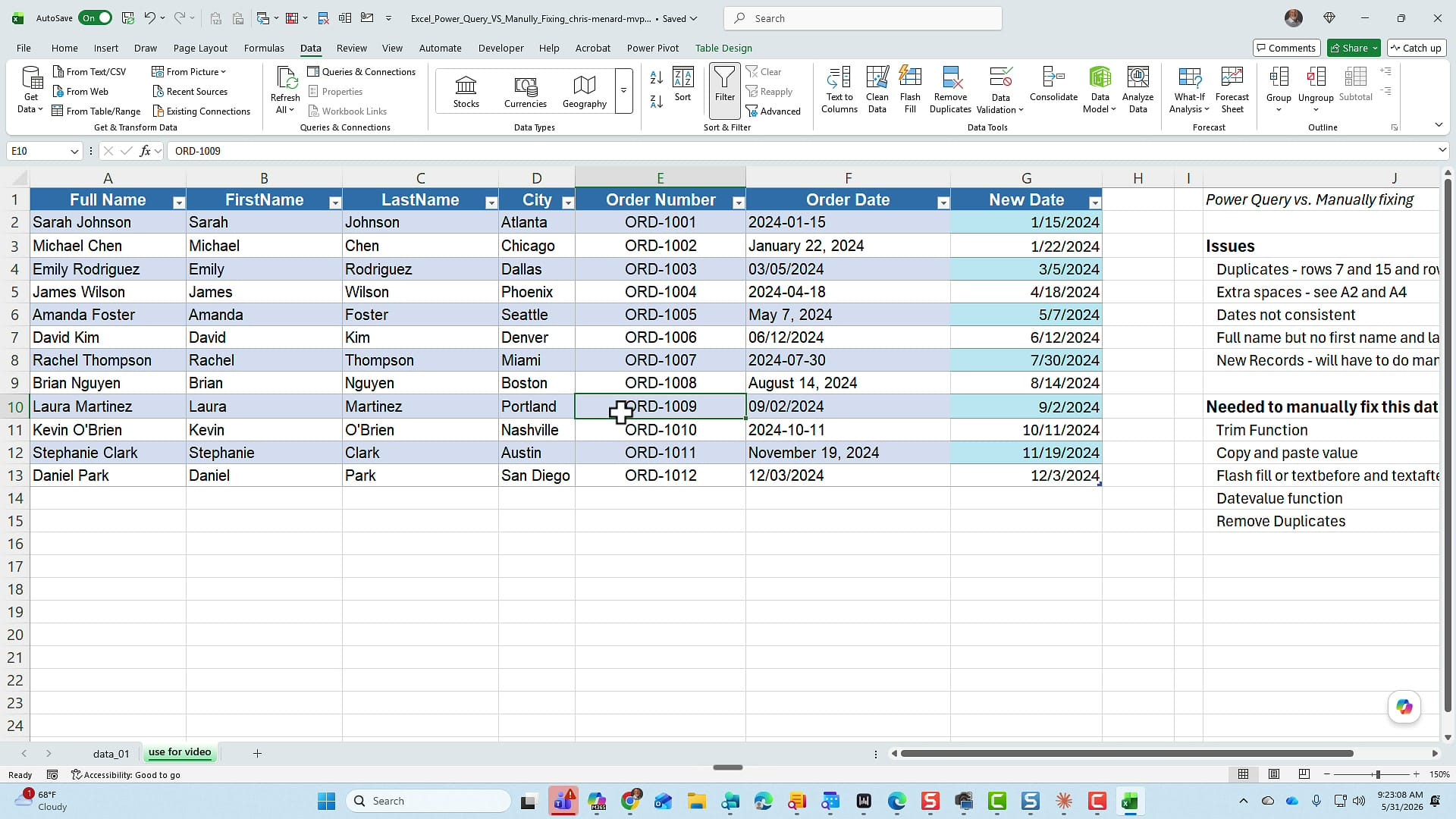
Task: Open Recent Sources
Action: tap(190, 91)
